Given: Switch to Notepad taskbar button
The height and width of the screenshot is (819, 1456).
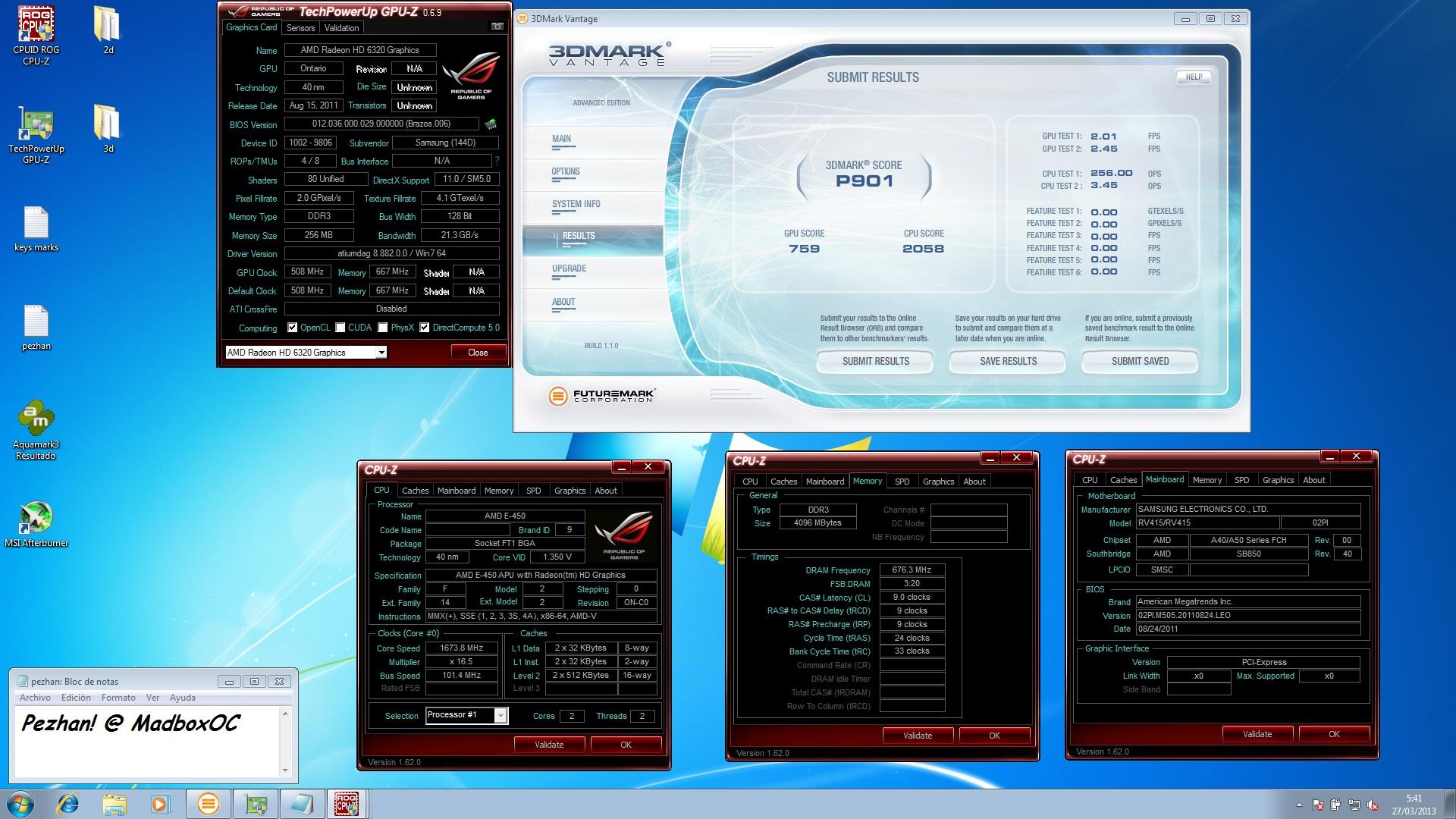Looking at the screenshot, I should 302,804.
